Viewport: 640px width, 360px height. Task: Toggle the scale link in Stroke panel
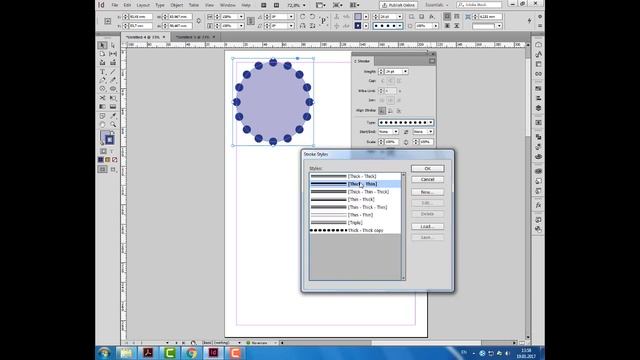pyautogui.click(x=406, y=142)
